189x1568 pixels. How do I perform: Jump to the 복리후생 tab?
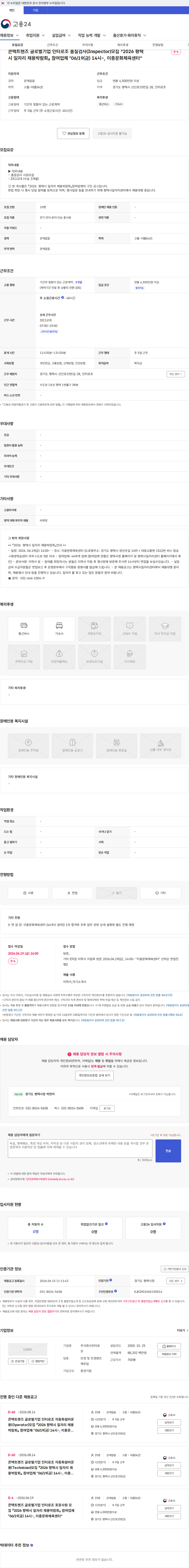coord(122,45)
